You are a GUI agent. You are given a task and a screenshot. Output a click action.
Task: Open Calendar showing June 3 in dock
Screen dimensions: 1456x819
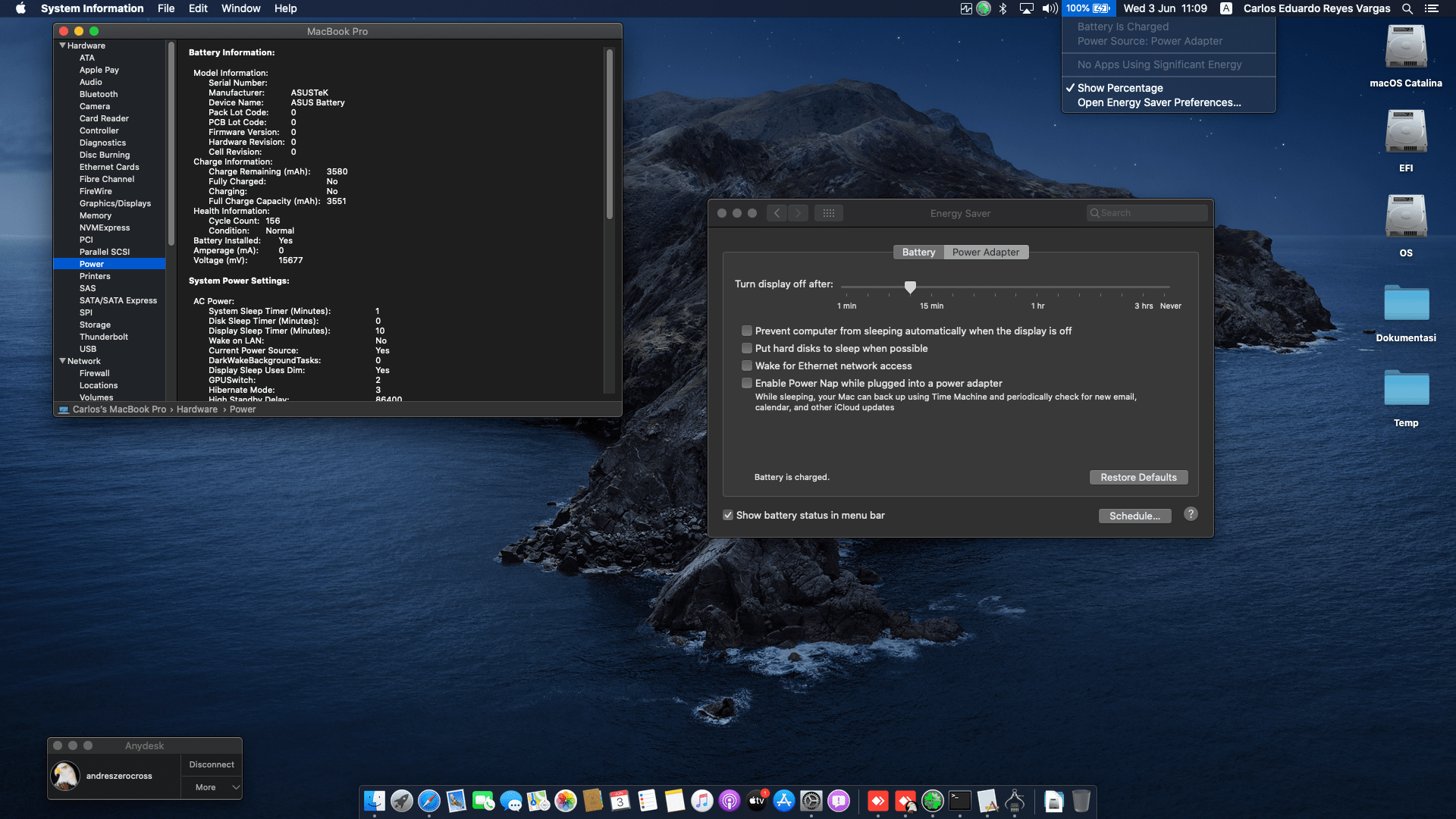pyautogui.click(x=620, y=801)
